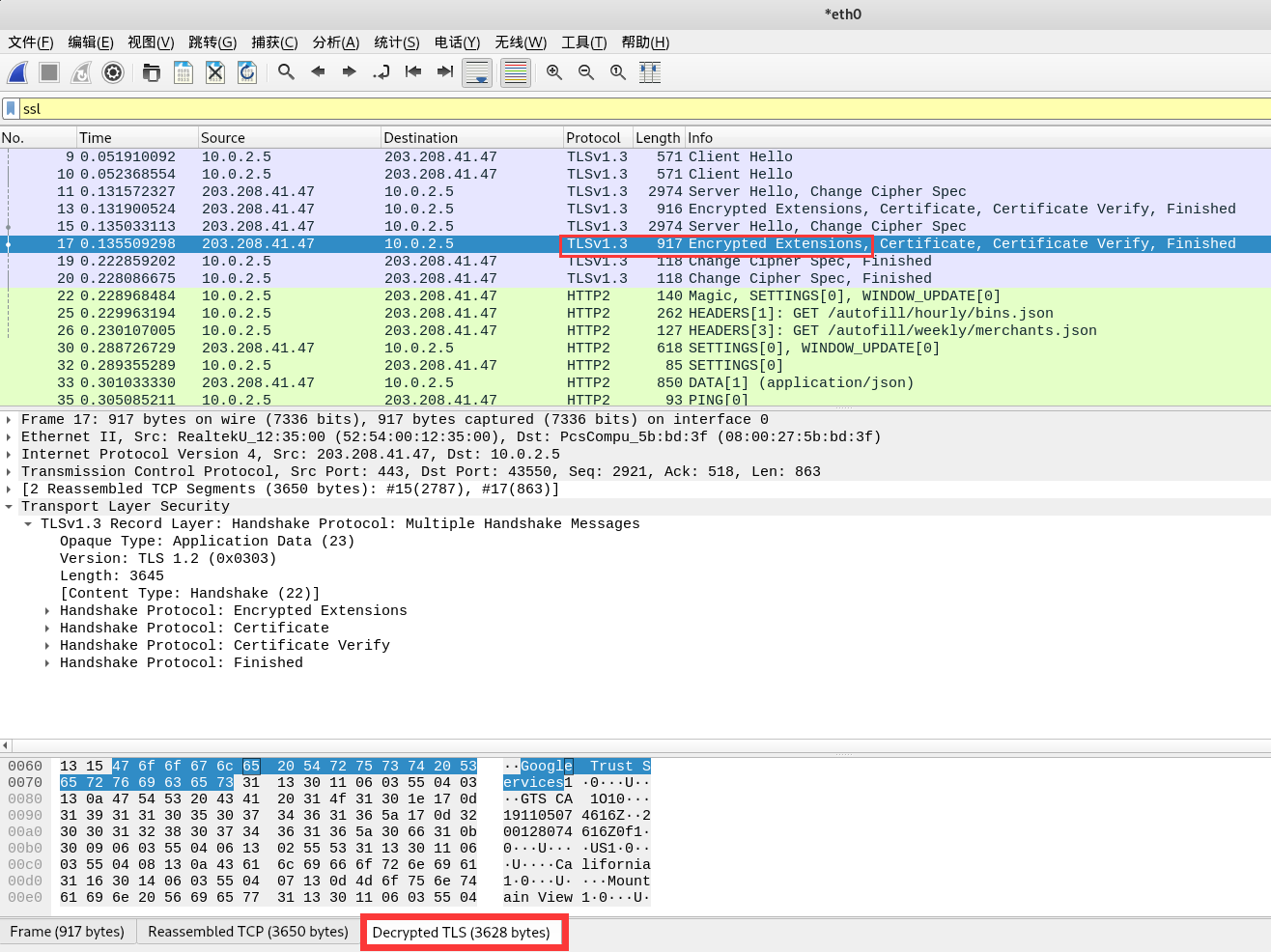The width and height of the screenshot is (1271, 952).
Task: Zoom out on packet text
Action: point(586,72)
